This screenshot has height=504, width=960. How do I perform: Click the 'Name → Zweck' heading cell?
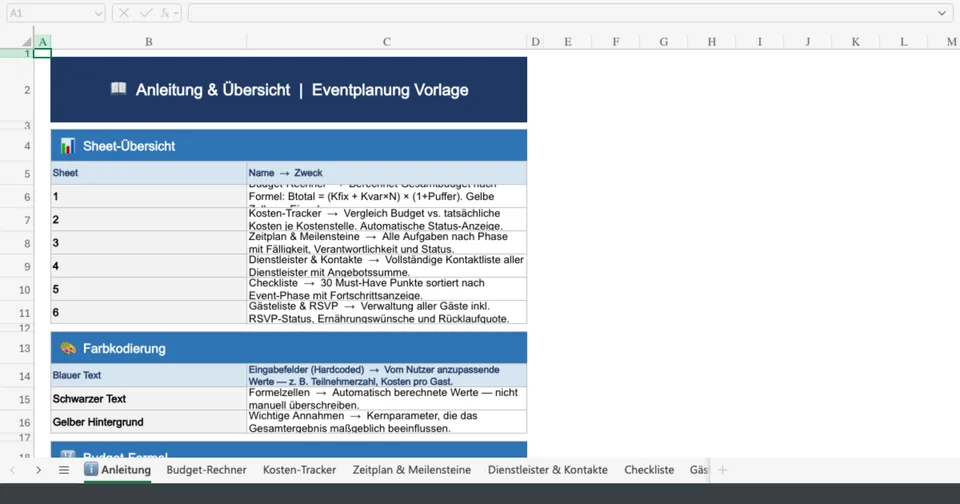coord(386,173)
